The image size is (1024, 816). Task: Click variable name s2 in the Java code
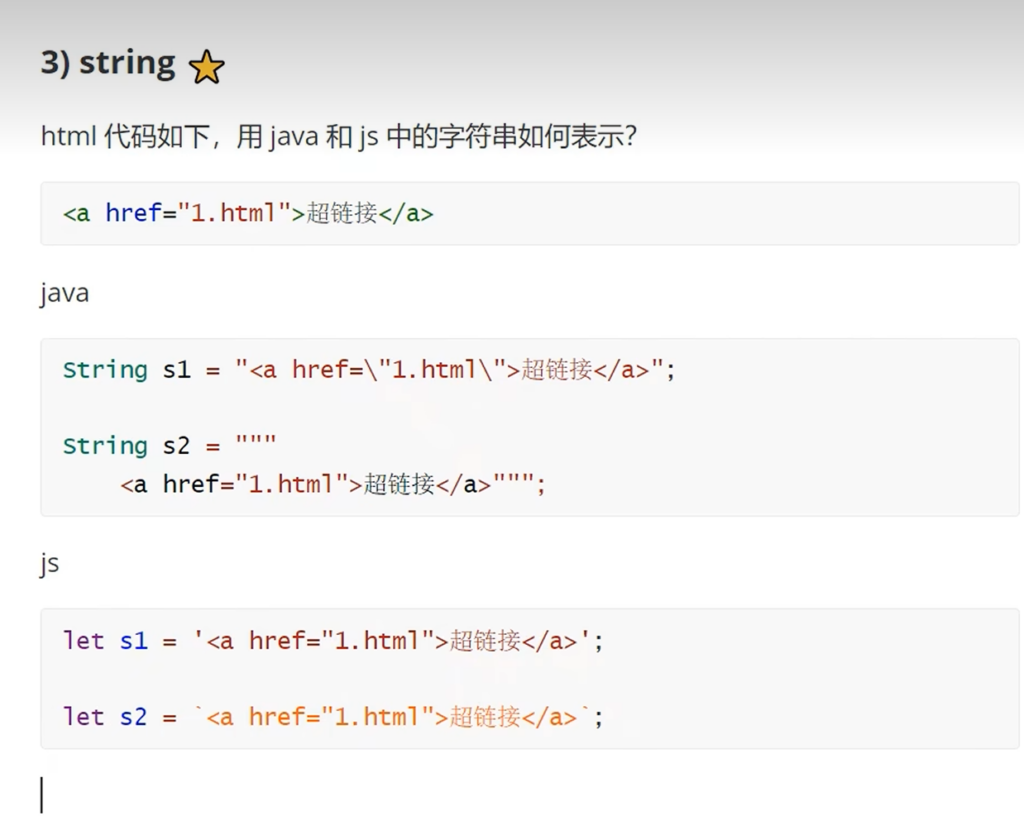176,446
